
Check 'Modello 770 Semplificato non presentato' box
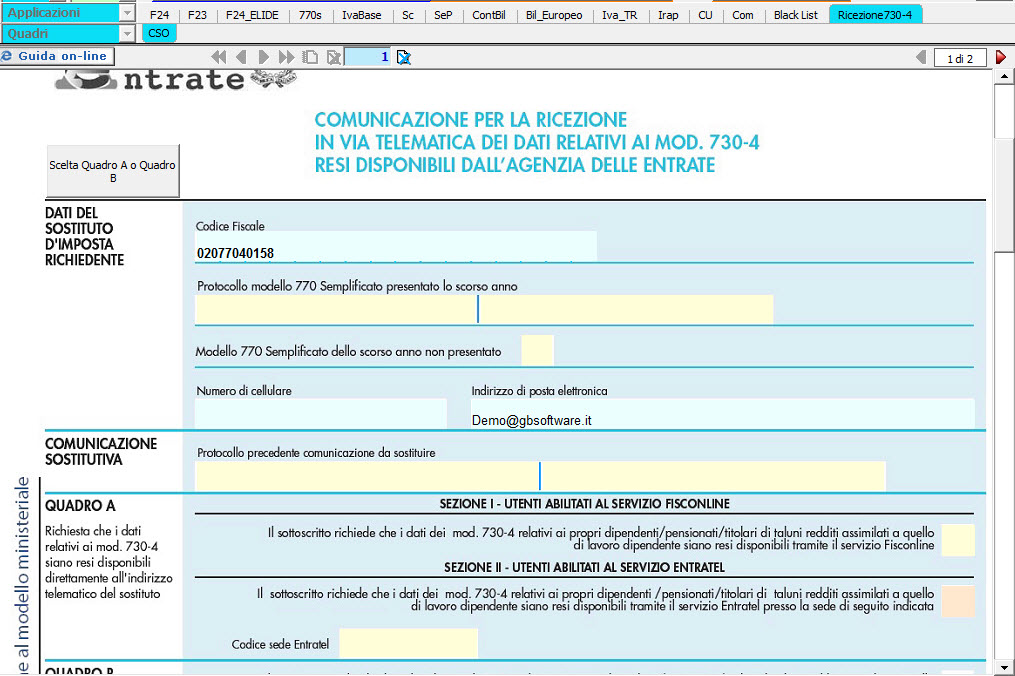pos(537,350)
